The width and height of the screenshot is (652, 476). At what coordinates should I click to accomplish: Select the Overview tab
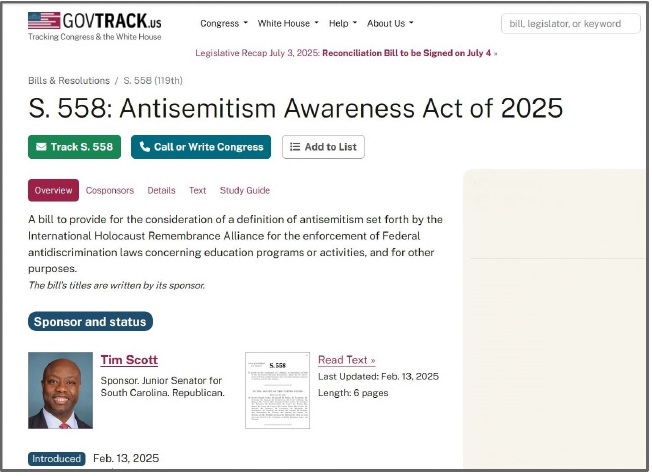coord(53,190)
